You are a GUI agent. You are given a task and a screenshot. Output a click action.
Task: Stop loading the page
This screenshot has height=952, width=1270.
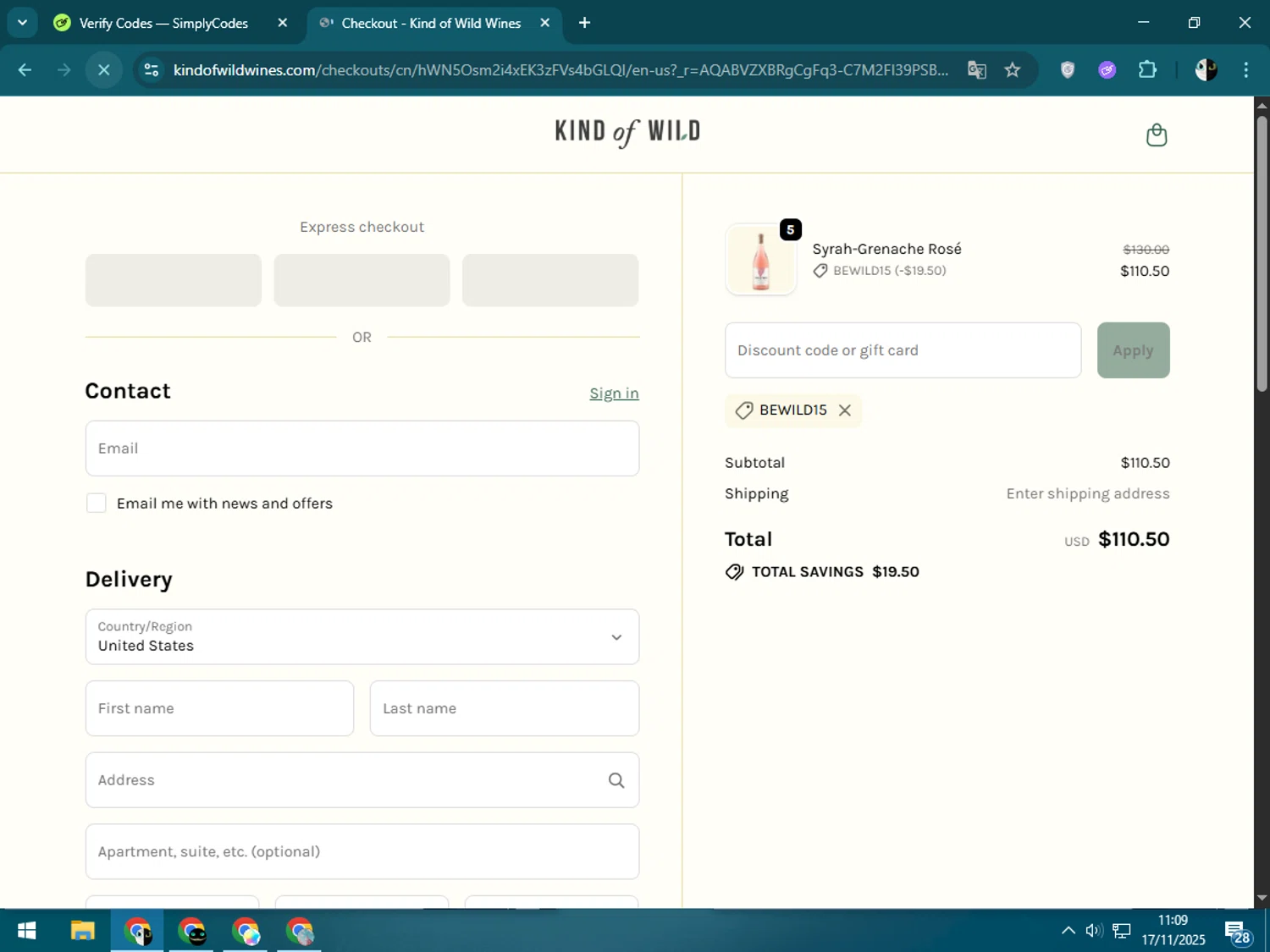coord(104,70)
